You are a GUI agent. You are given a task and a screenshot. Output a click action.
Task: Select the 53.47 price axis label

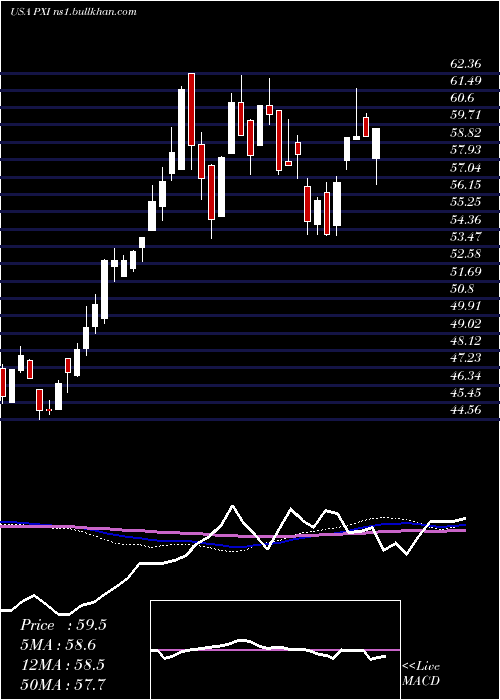466,237
